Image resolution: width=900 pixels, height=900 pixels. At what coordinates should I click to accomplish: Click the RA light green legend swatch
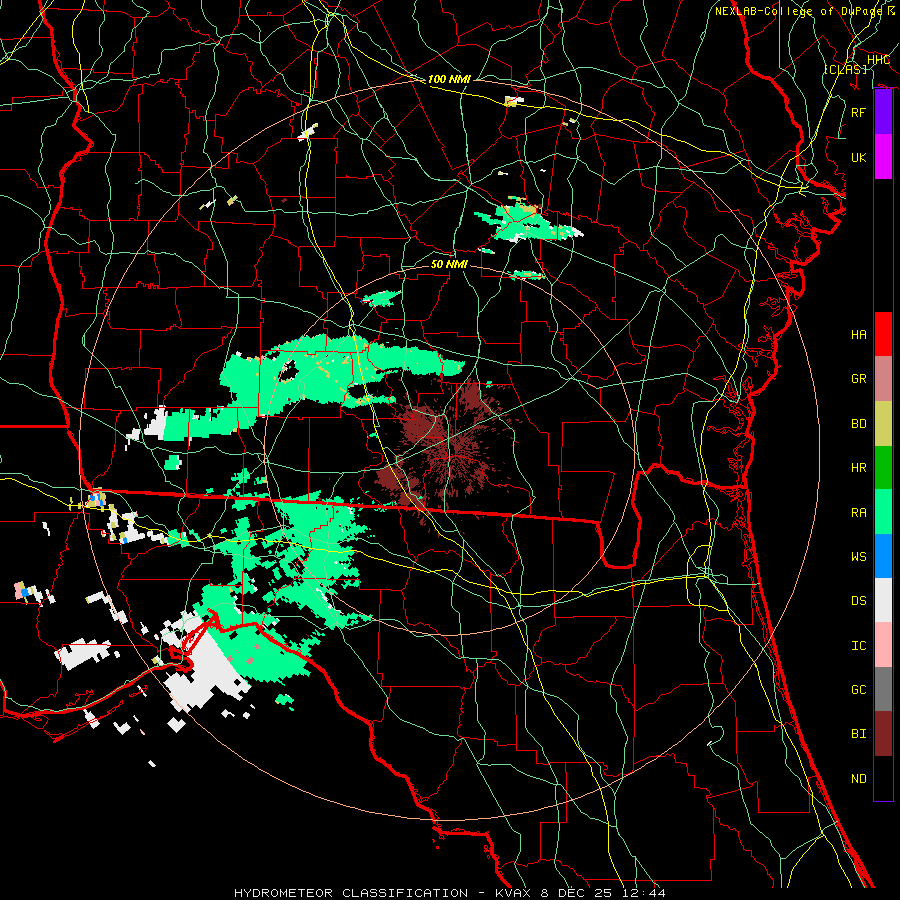883,512
